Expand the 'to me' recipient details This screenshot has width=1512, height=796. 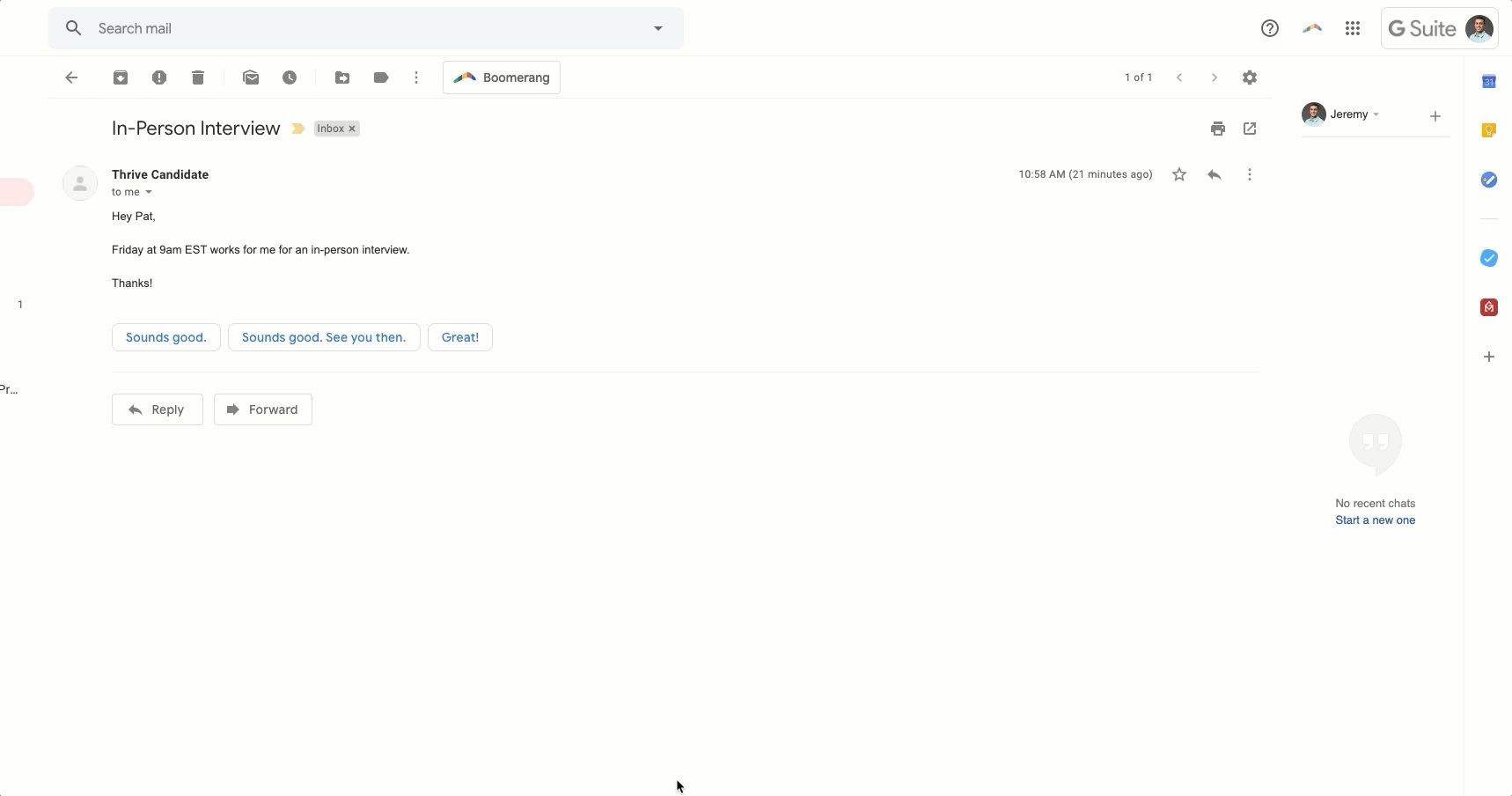click(x=149, y=192)
